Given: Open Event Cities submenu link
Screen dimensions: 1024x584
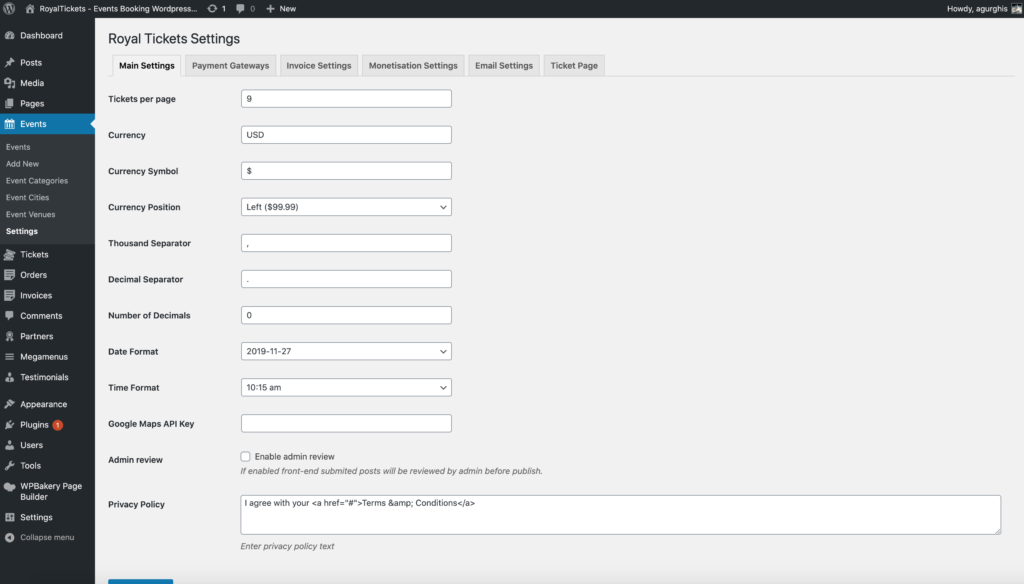Looking at the screenshot, I should [x=27, y=197].
